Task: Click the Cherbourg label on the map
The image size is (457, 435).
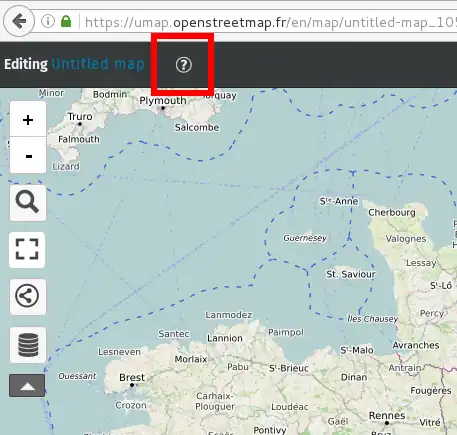Action: click(392, 213)
